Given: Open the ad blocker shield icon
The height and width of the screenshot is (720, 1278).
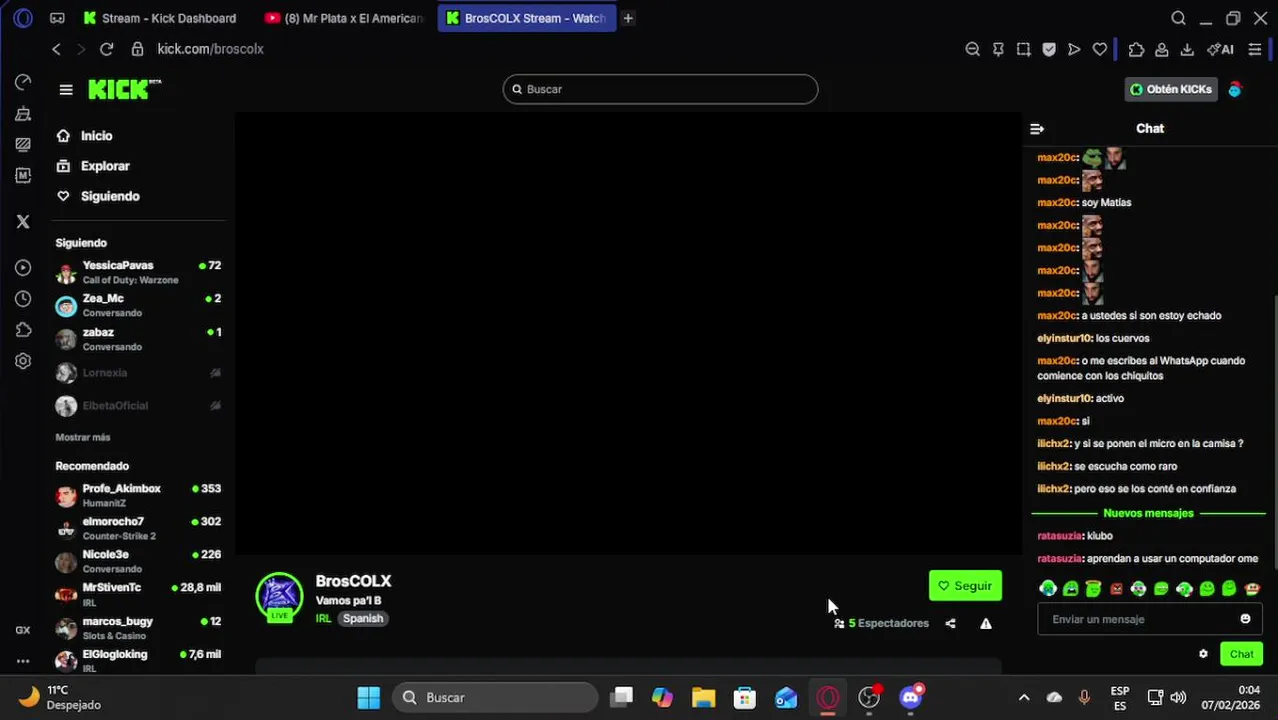Looking at the screenshot, I should pos(1049,49).
